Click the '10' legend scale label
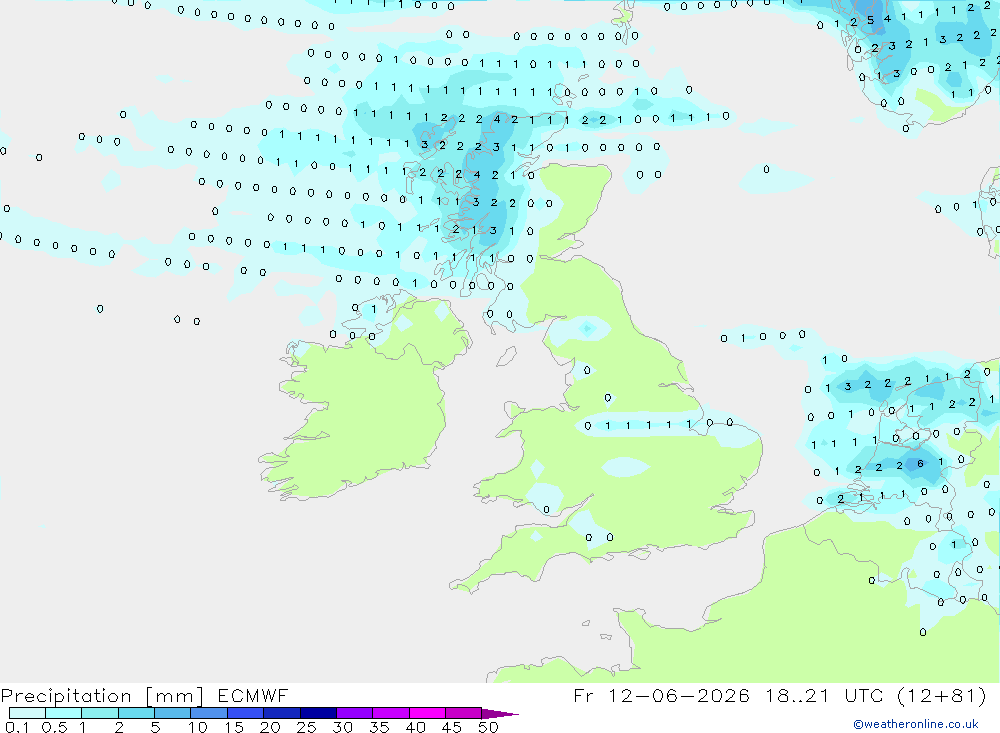This screenshot has width=1000, height=733. (198, 727)
